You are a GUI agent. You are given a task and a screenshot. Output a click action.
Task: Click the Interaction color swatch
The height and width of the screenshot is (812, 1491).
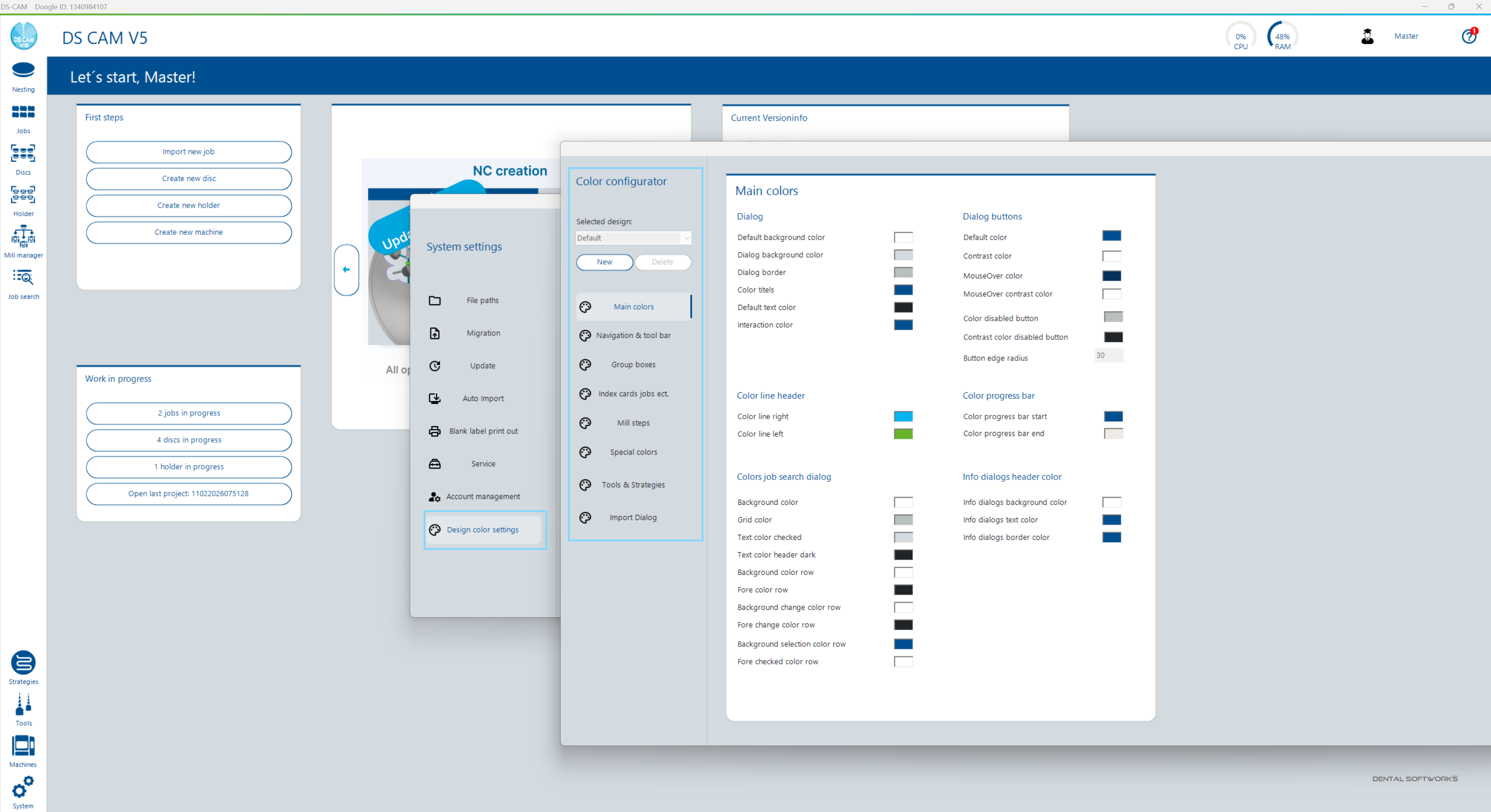(x=903, y=325)
